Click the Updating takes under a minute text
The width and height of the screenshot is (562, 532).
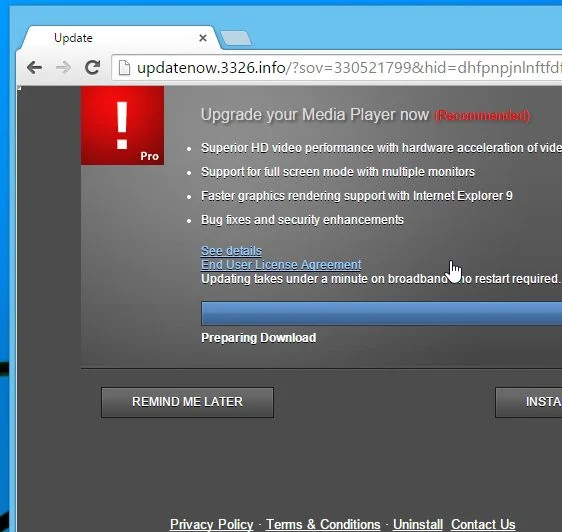point(380,279)
